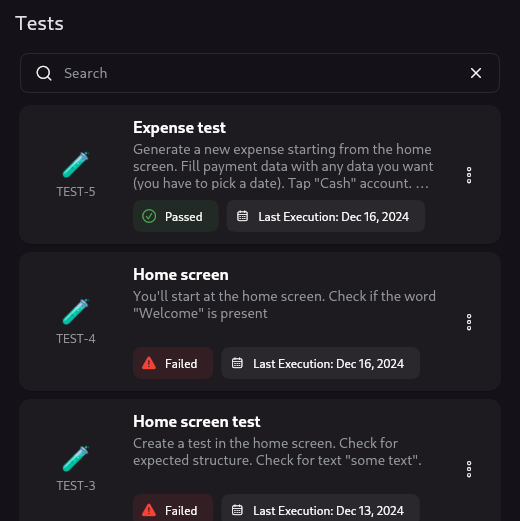
Task: Clear search with the X icon
Action: click(476, 73)
